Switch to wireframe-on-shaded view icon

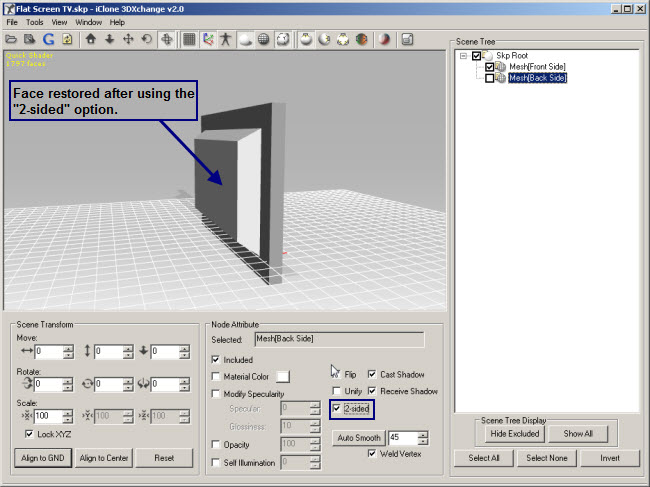pos(283,39)
